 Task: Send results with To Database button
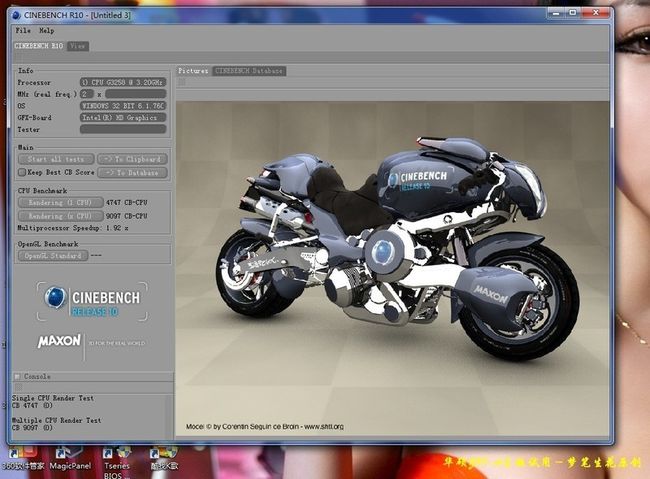132,173
